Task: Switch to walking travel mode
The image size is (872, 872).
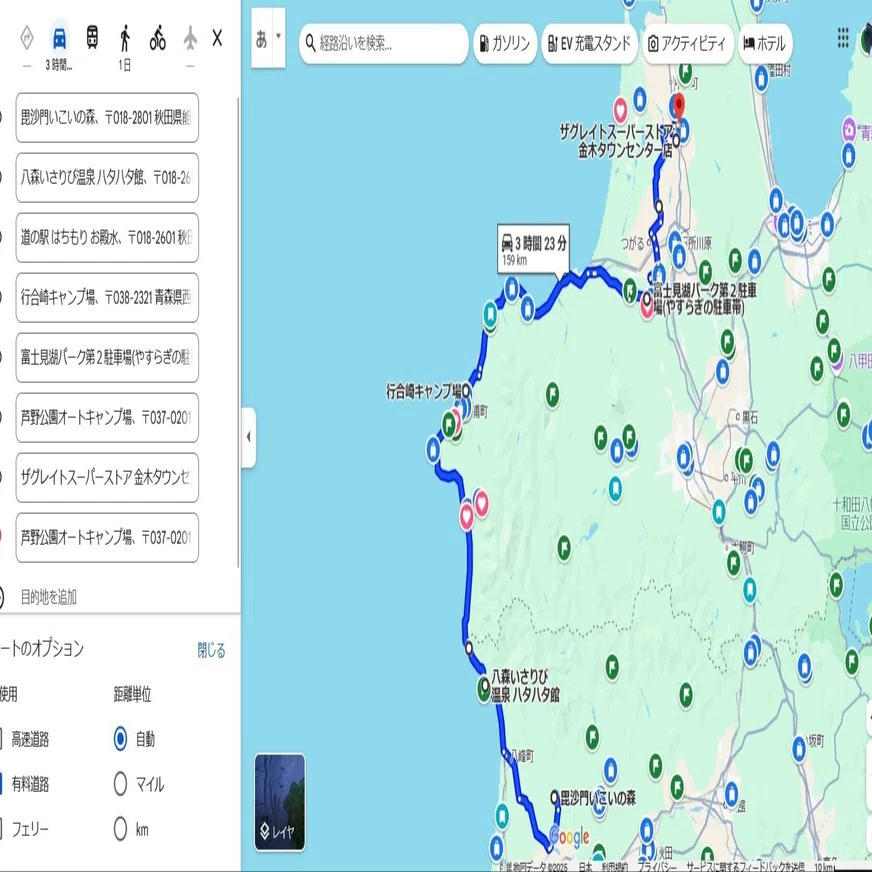Action: (x=125, y=38)
